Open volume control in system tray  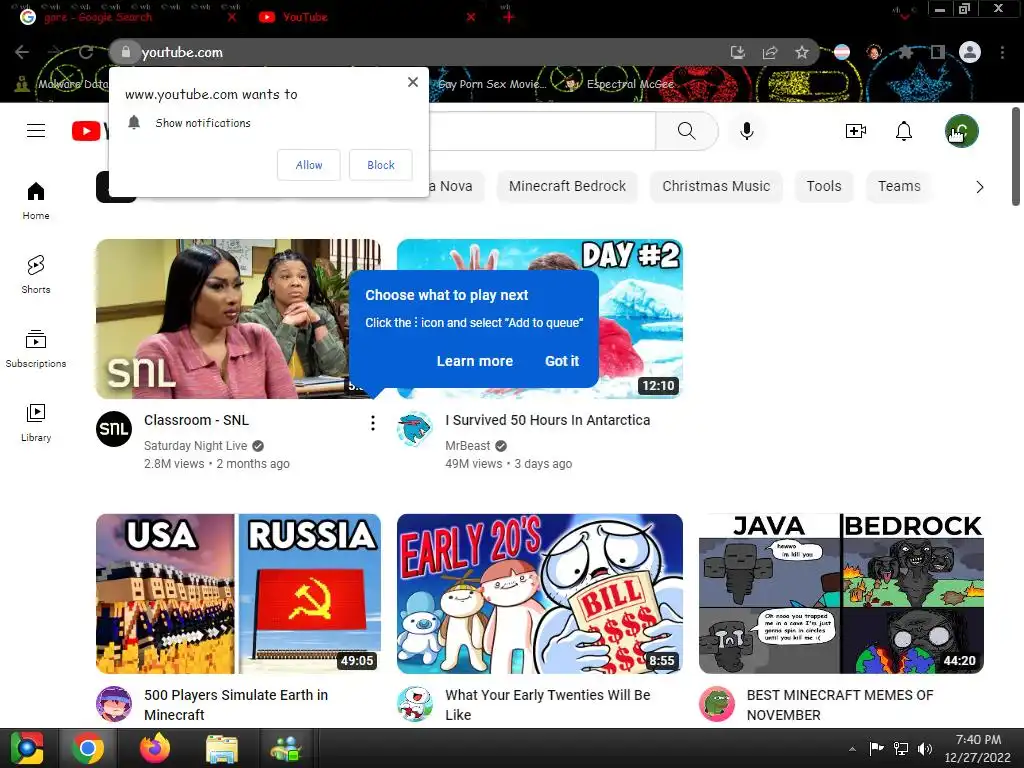[x=925, y=748]
